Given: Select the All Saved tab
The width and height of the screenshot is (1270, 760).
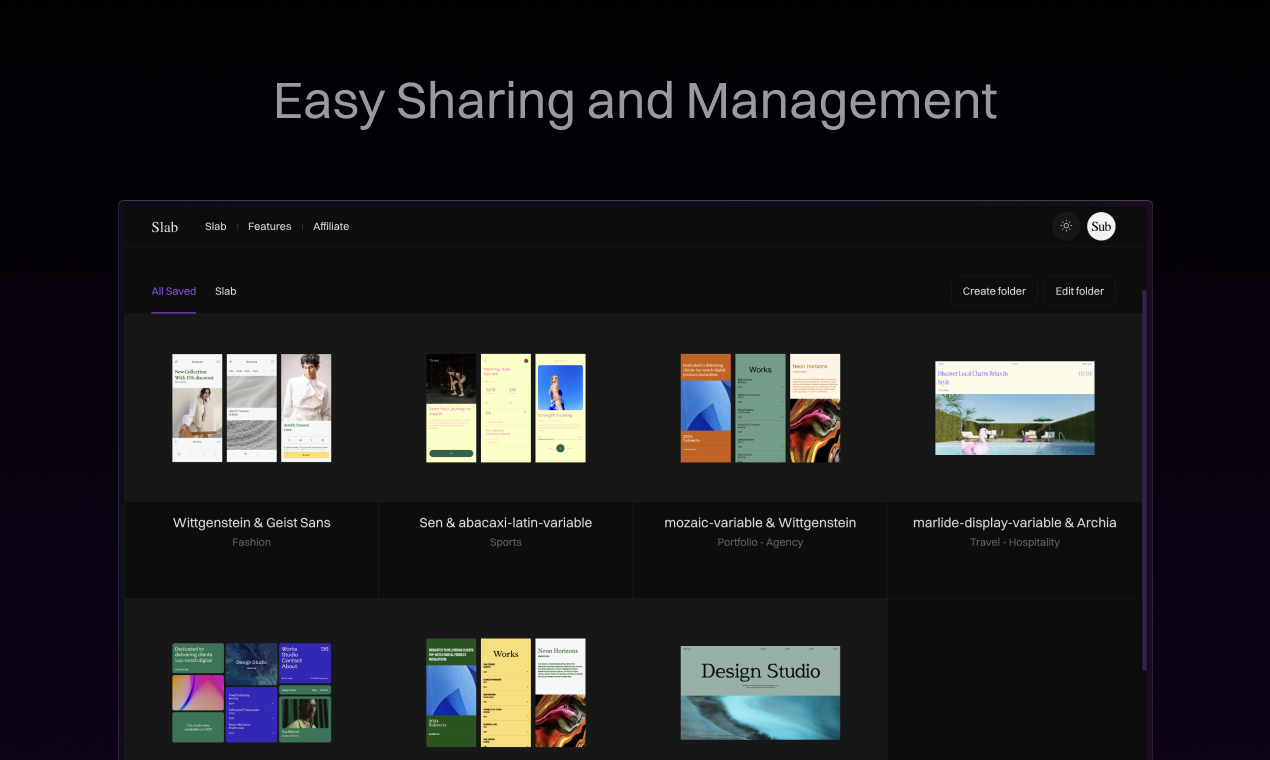Looking at the screenshot, I should point(174,291).
